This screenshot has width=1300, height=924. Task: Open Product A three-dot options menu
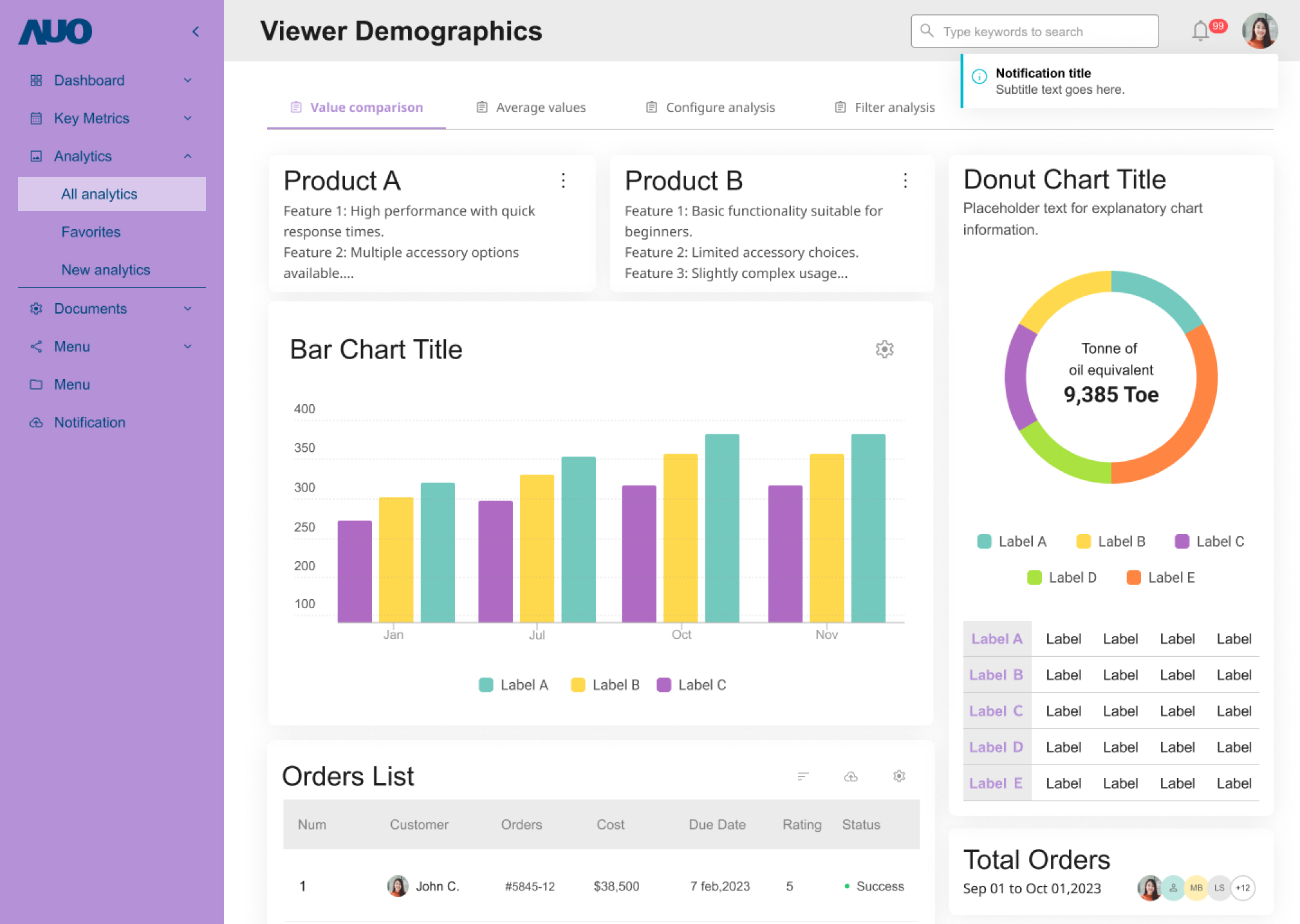coord(563,180)
